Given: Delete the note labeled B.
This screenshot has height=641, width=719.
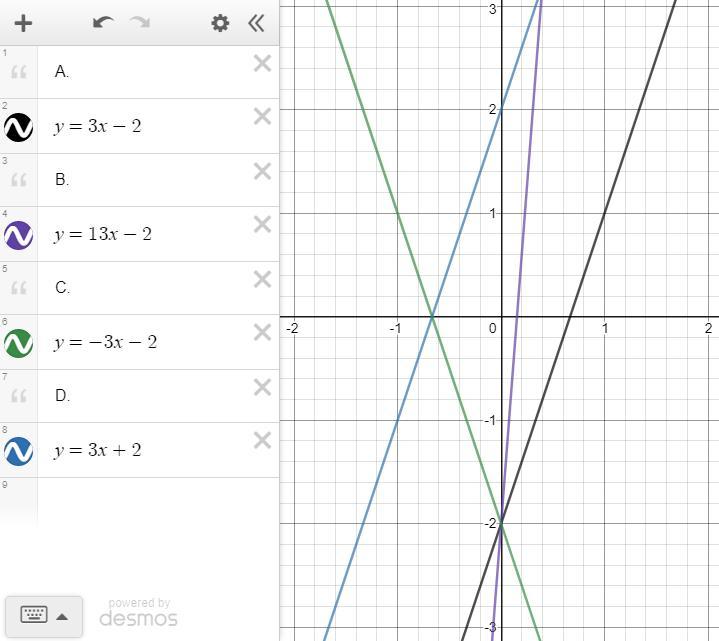Looking at the screenshot, I should pos(262,171).
